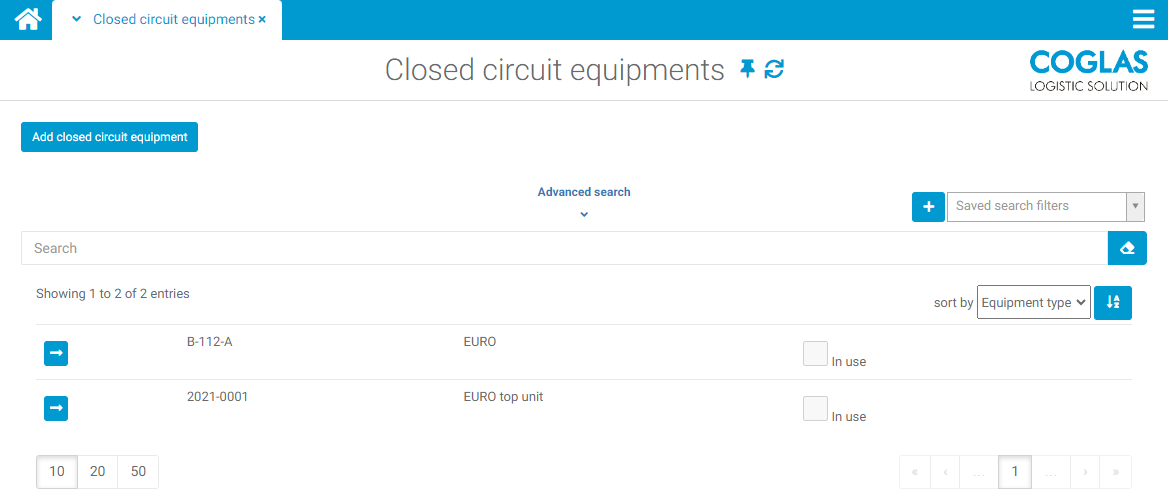The width and height of the screenshot is (1168, 499).
Task: Click the home icon in top bar
Action: [27, 19]
